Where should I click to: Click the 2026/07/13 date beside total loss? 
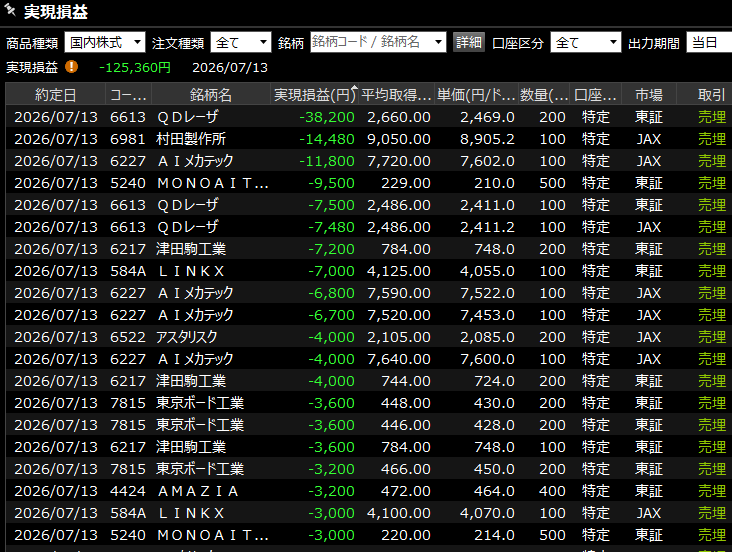pyautogui.click(x=230, y=68)
